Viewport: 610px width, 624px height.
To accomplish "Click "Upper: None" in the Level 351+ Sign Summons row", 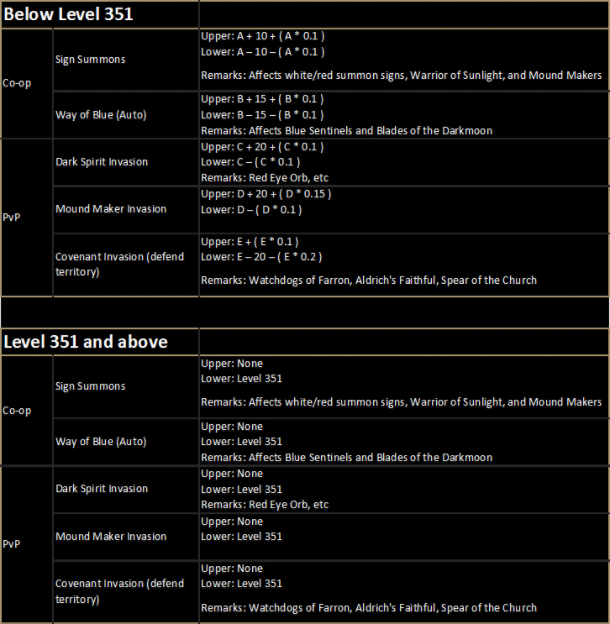I will click(x=232, y=364).
